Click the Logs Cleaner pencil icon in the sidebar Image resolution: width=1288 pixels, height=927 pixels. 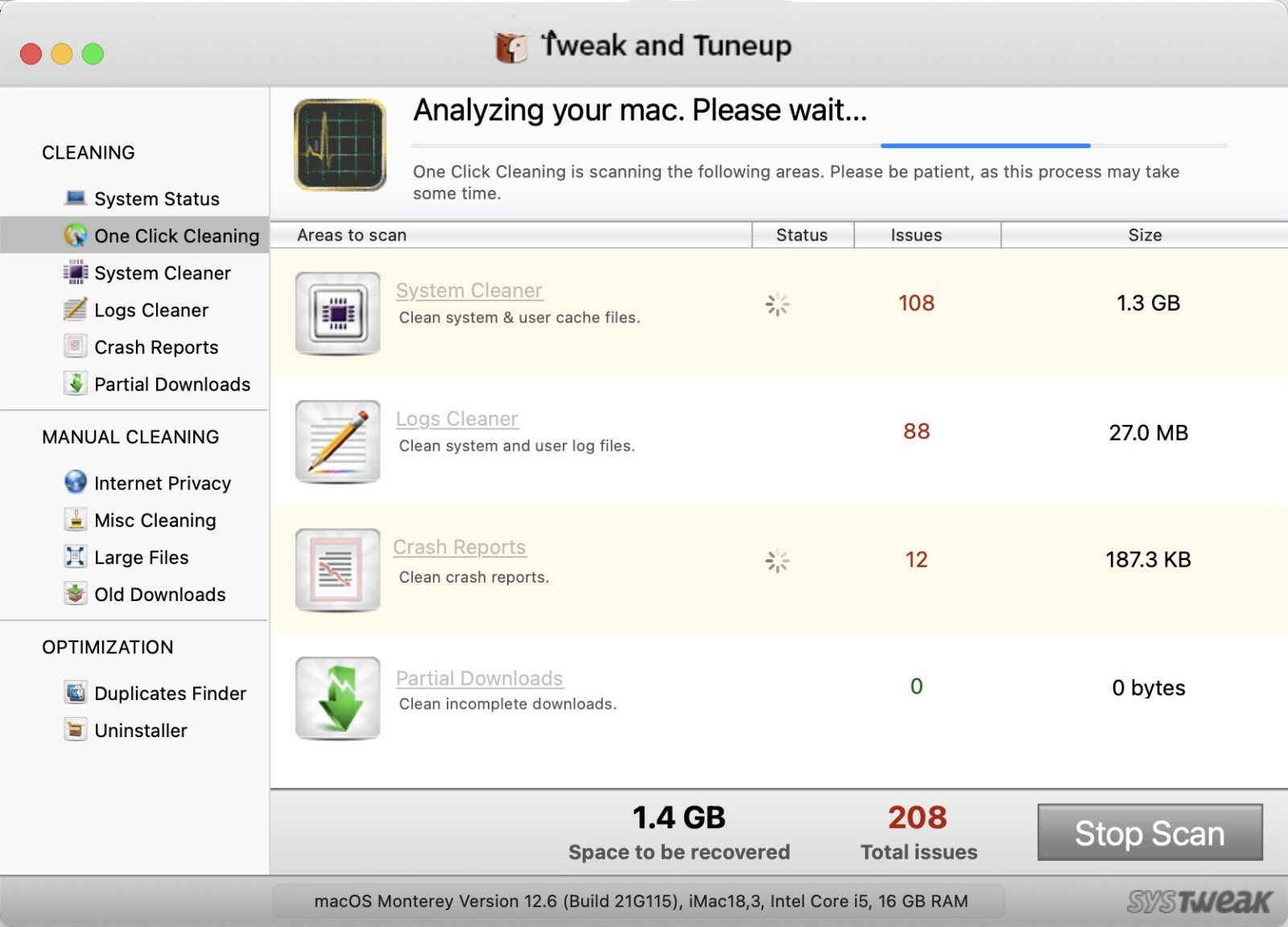click(x=76, y=310)
